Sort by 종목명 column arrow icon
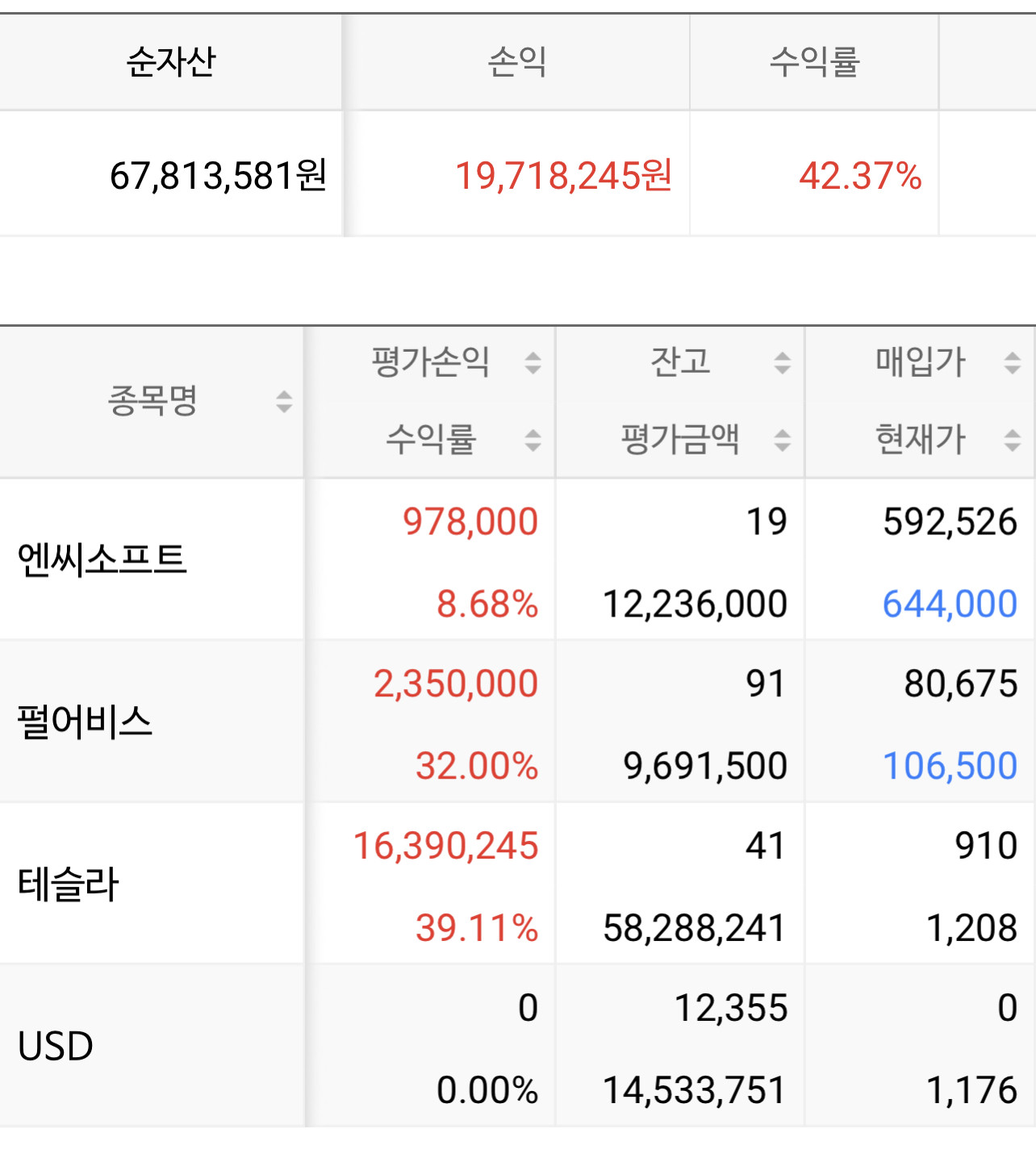Viewport: 1036px width, 1158px height. (x=284, y=401)
